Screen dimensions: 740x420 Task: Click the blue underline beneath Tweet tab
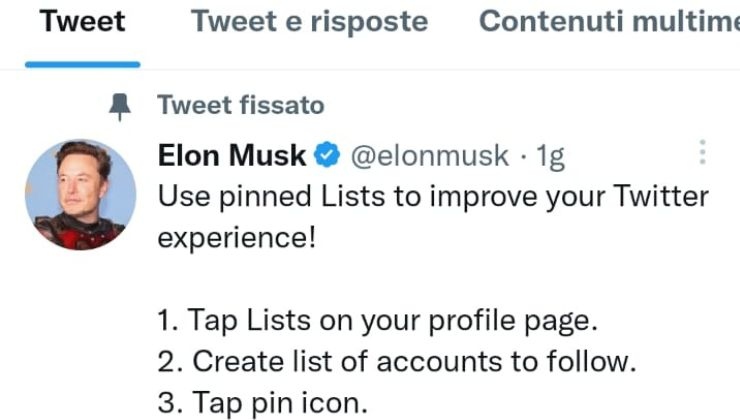[x=82, y=64]
